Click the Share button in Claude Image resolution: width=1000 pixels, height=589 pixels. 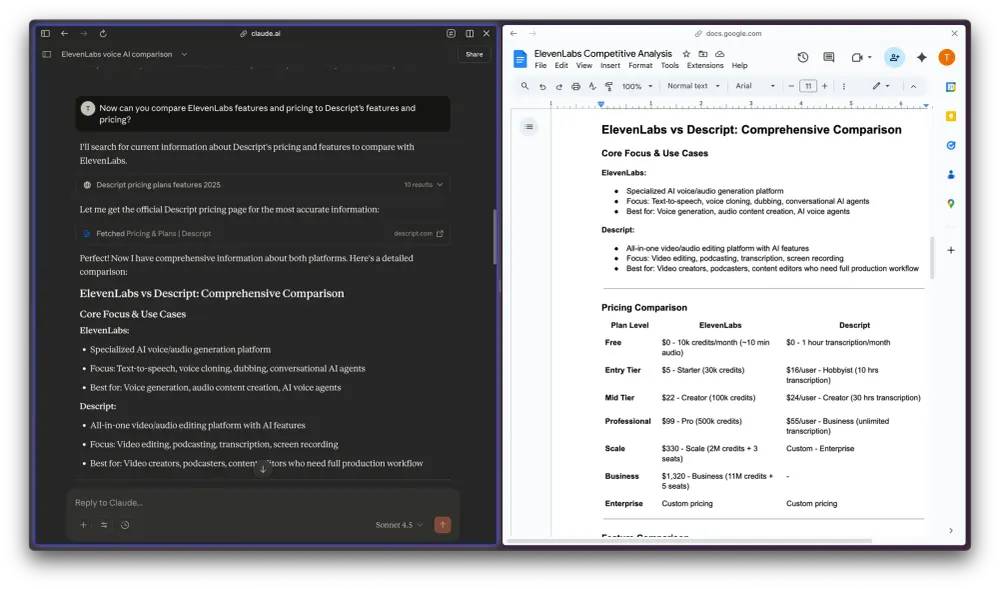tap(474, 54)
